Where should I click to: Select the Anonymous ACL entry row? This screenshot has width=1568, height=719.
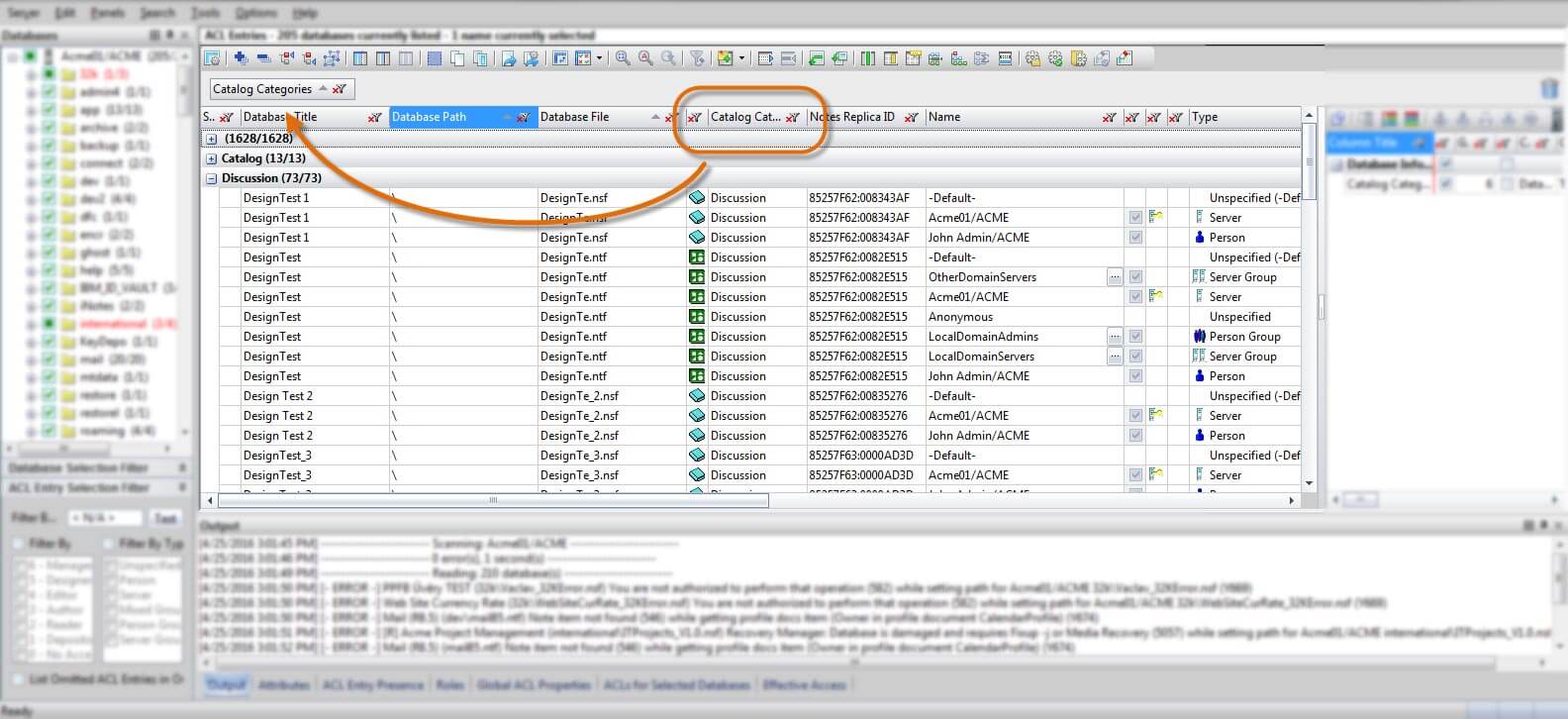(960, 317)
